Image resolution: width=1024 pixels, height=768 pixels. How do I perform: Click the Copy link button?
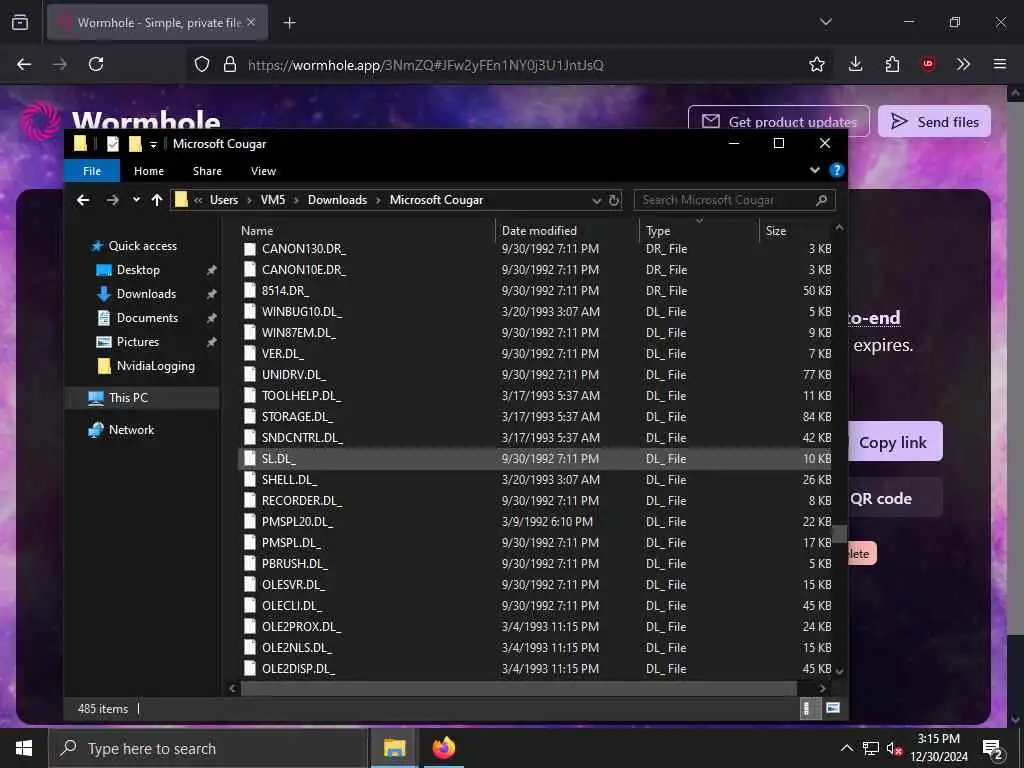[894, 442]
